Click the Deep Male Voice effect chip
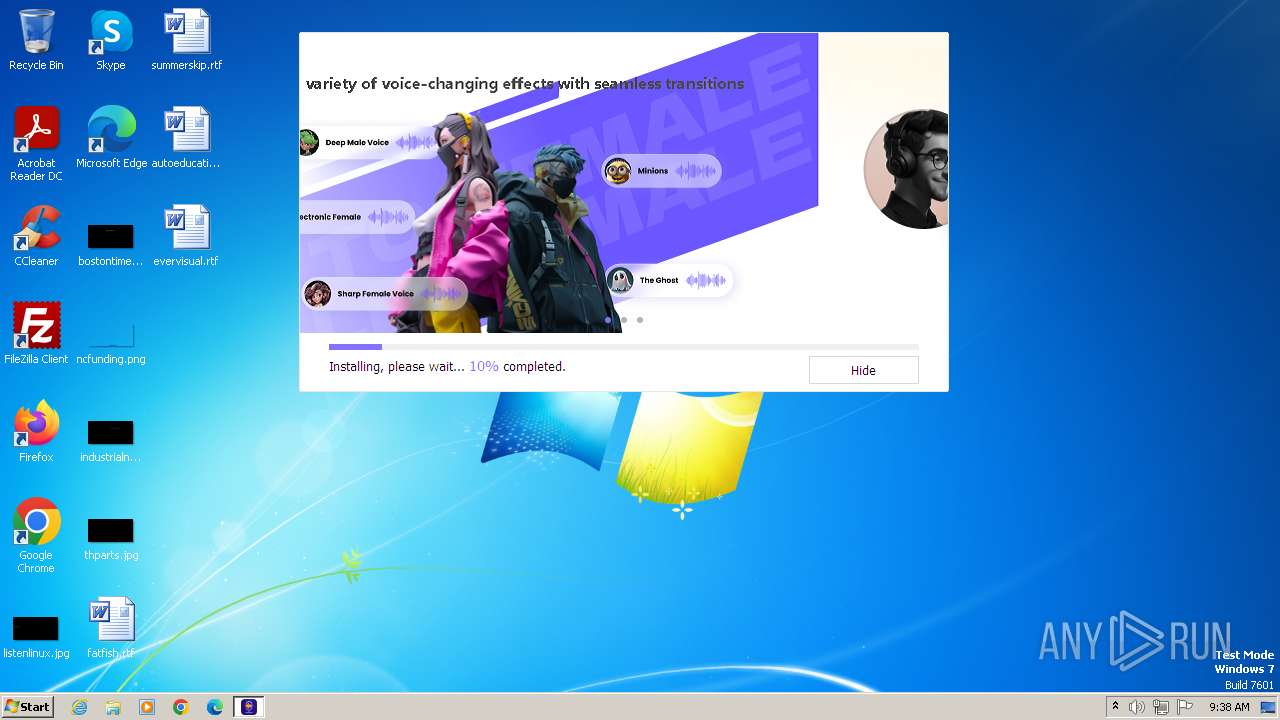Viewport: 1280px width, 720px height. pos(368,142)
